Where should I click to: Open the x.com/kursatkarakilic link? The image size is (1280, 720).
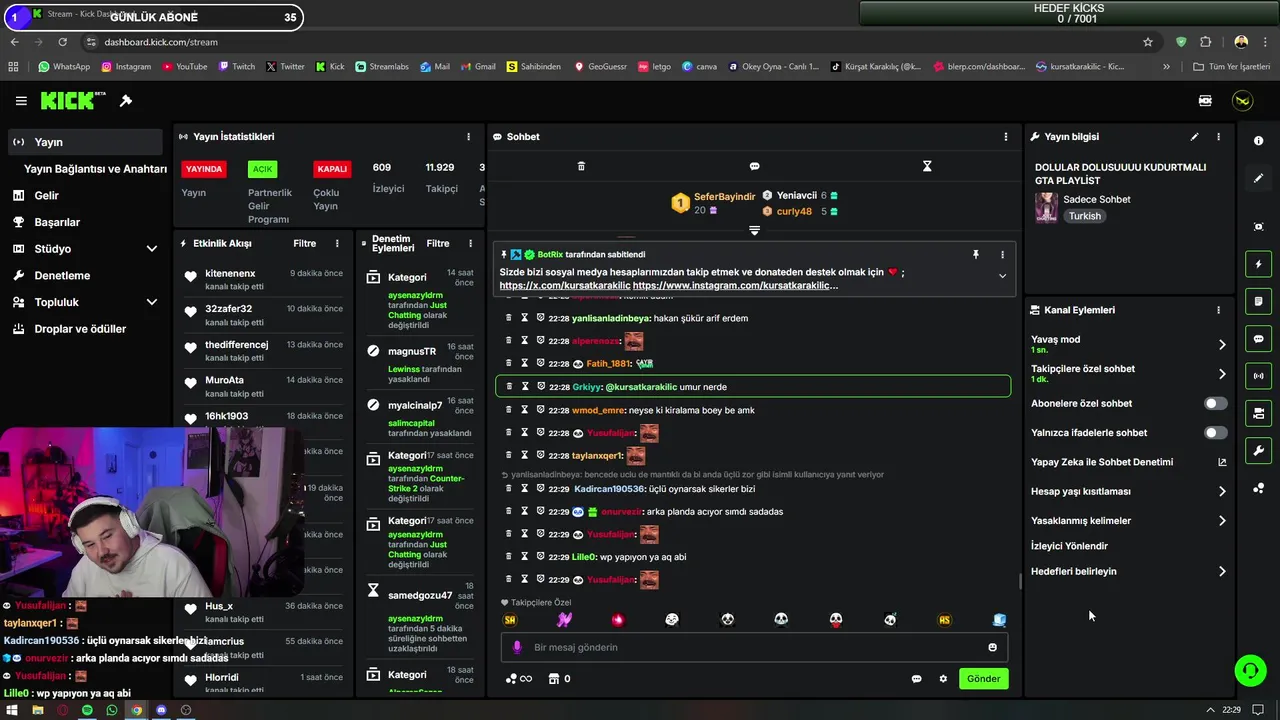[565, 286]
